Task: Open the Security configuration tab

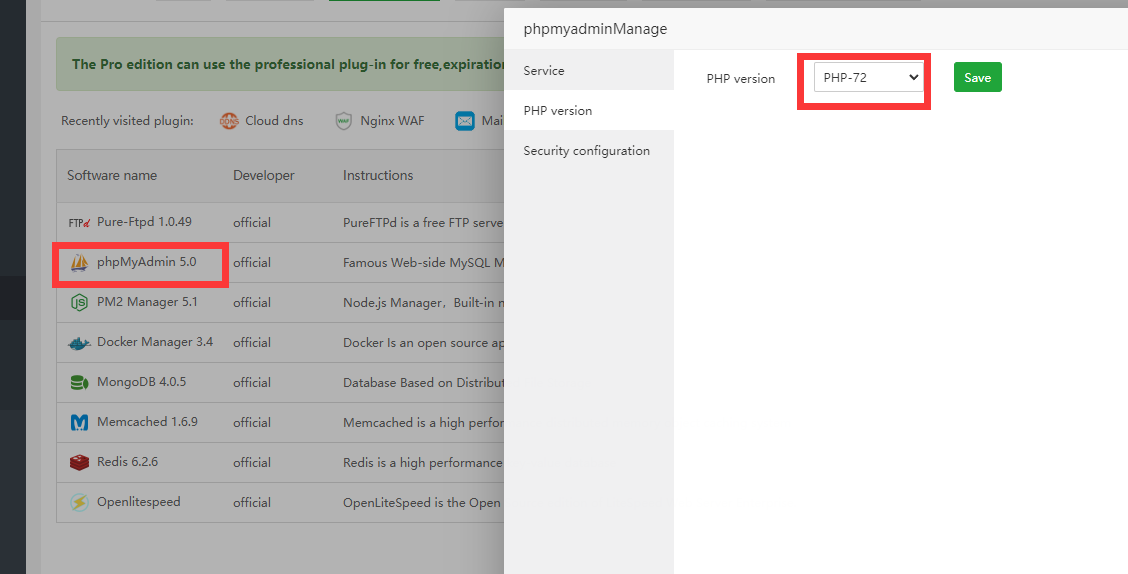Action: (589, 150)
